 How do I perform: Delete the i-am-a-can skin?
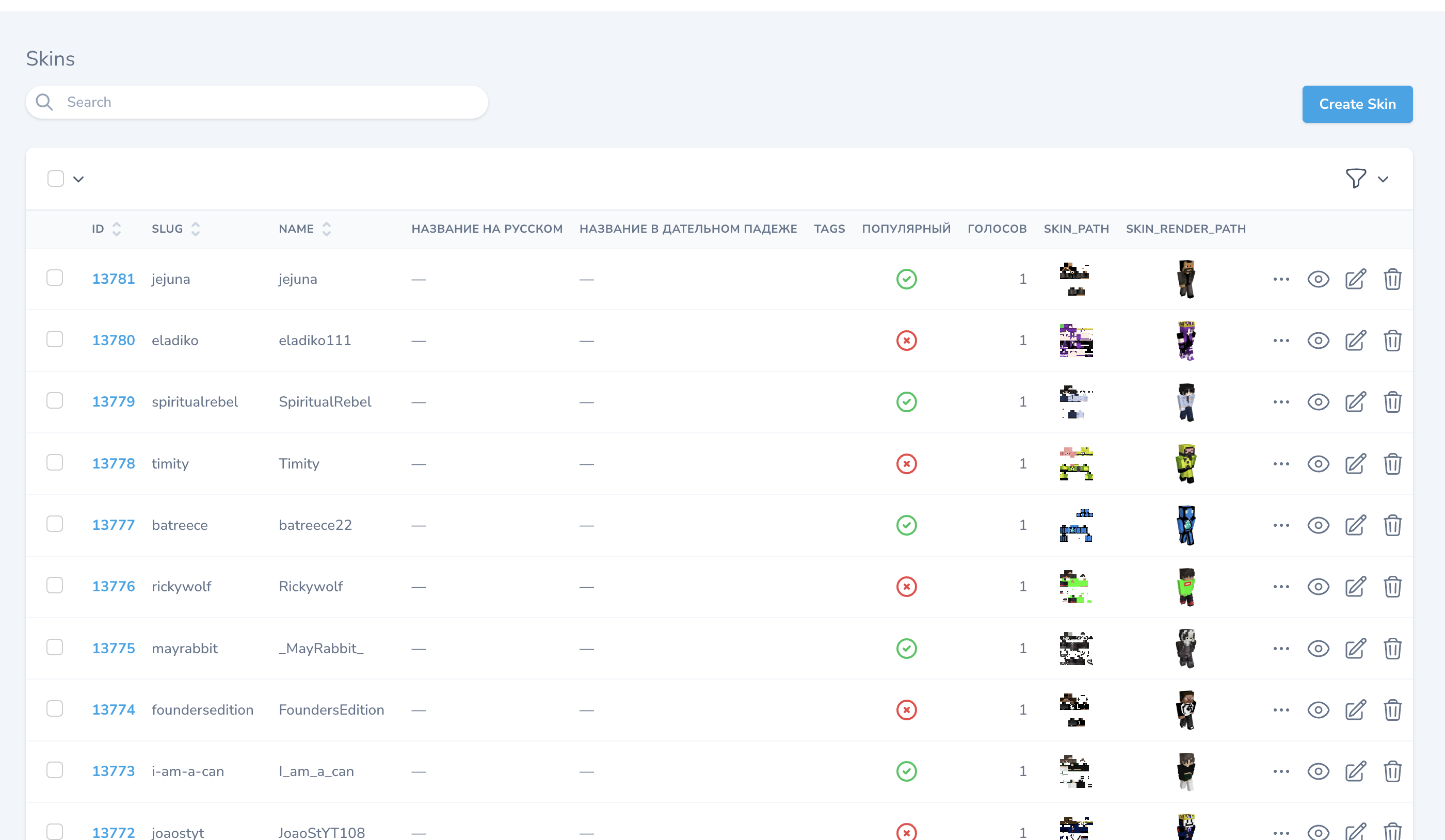pos(1392,771)
